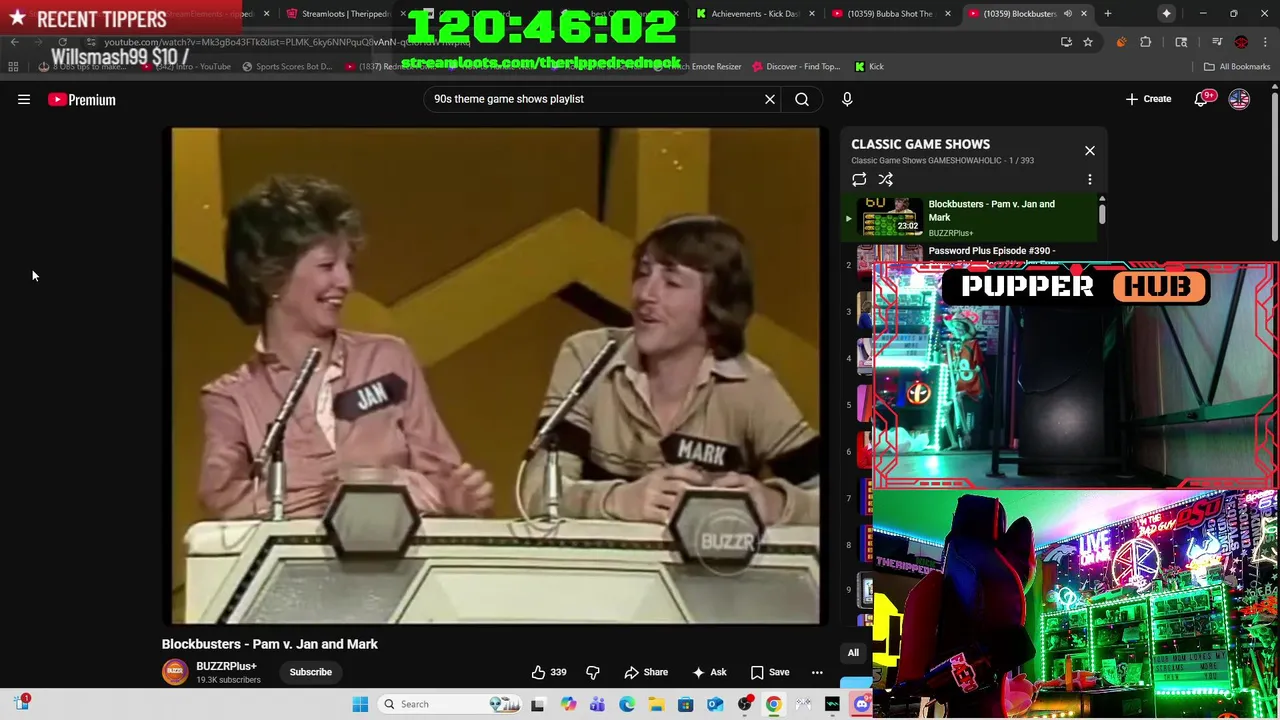1280x720 pixels.
Task: Select the All filter chip below the playlist
Action: (853, 653)
